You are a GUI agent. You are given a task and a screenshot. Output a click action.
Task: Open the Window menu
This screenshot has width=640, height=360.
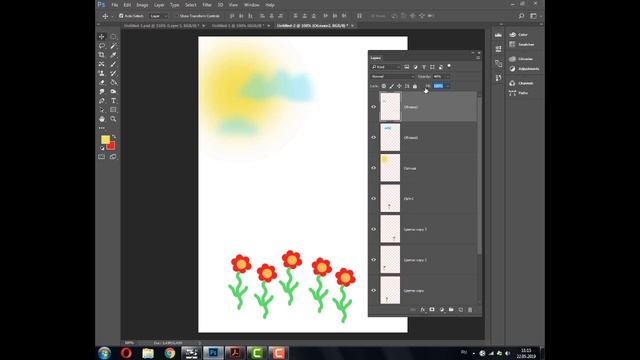[x=251, y=5]
